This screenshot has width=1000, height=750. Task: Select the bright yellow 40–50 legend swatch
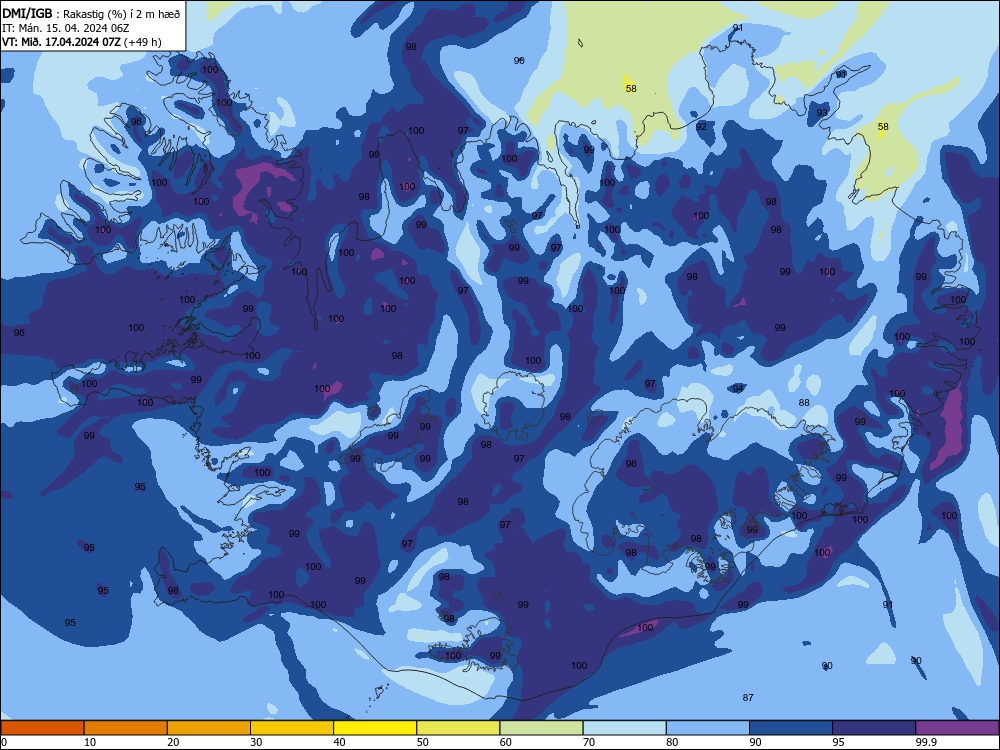[375, 728]
